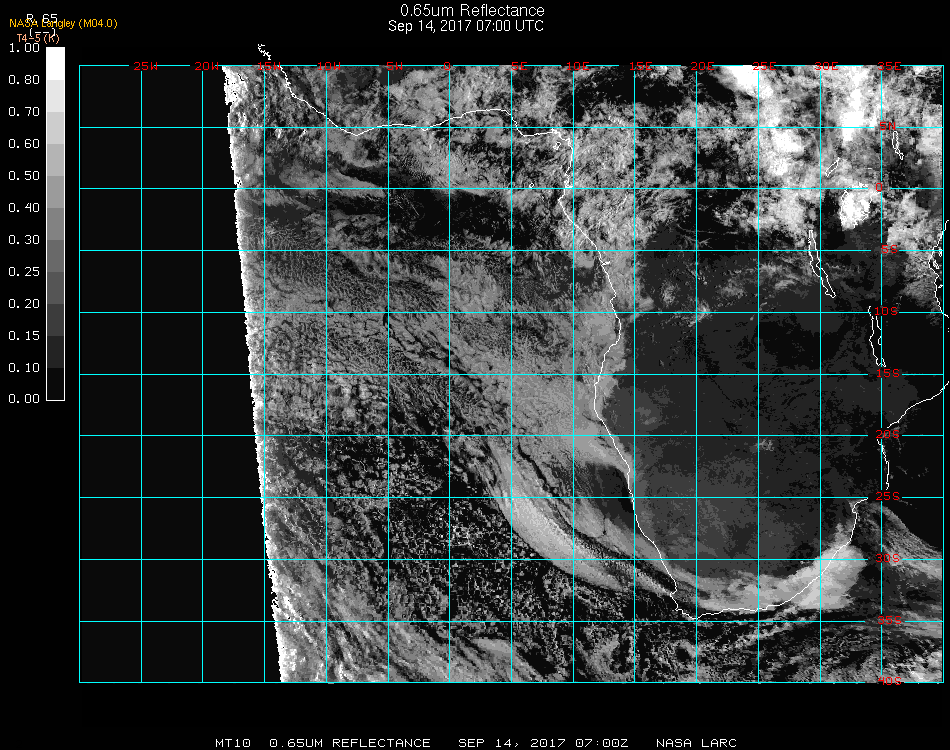The height and width of the screenshot is (750, 950).
Task: Click the 0.00 value on the reflectance scale
Action: [23, 399]
